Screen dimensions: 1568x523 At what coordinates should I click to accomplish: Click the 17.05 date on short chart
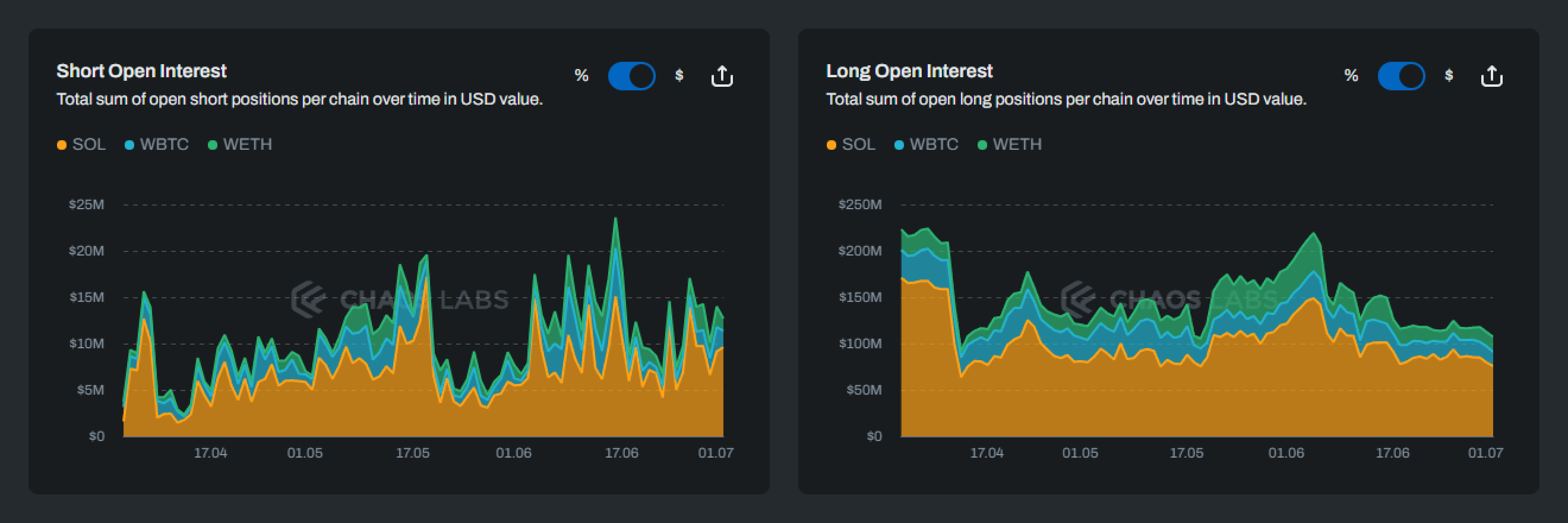pyautogui.click(x=413, y=453)
